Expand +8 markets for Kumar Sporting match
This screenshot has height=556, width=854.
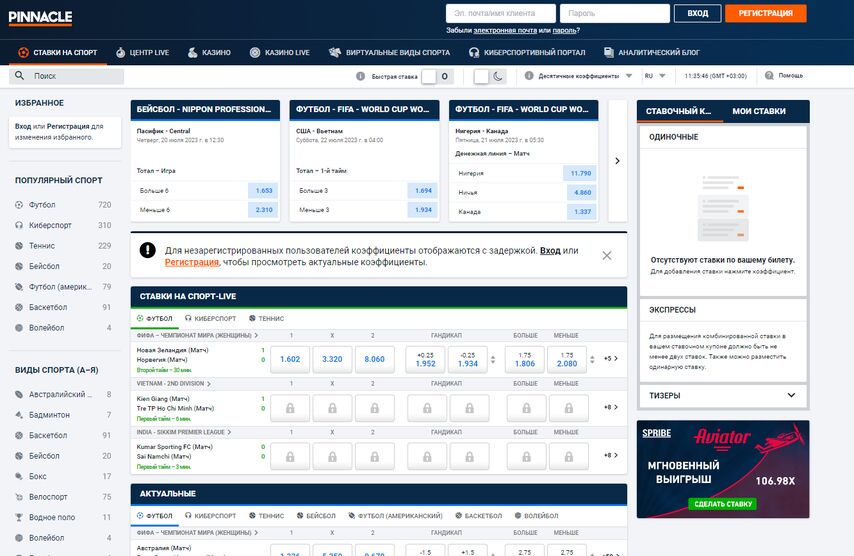[611, 455]
